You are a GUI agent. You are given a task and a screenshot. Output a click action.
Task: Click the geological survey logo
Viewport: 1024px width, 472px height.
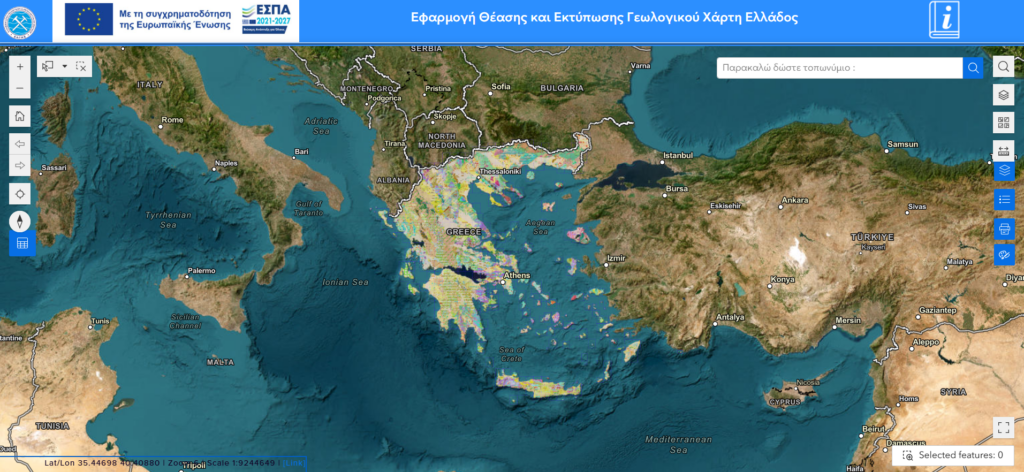pyautogui.click(x=20, y=22)
